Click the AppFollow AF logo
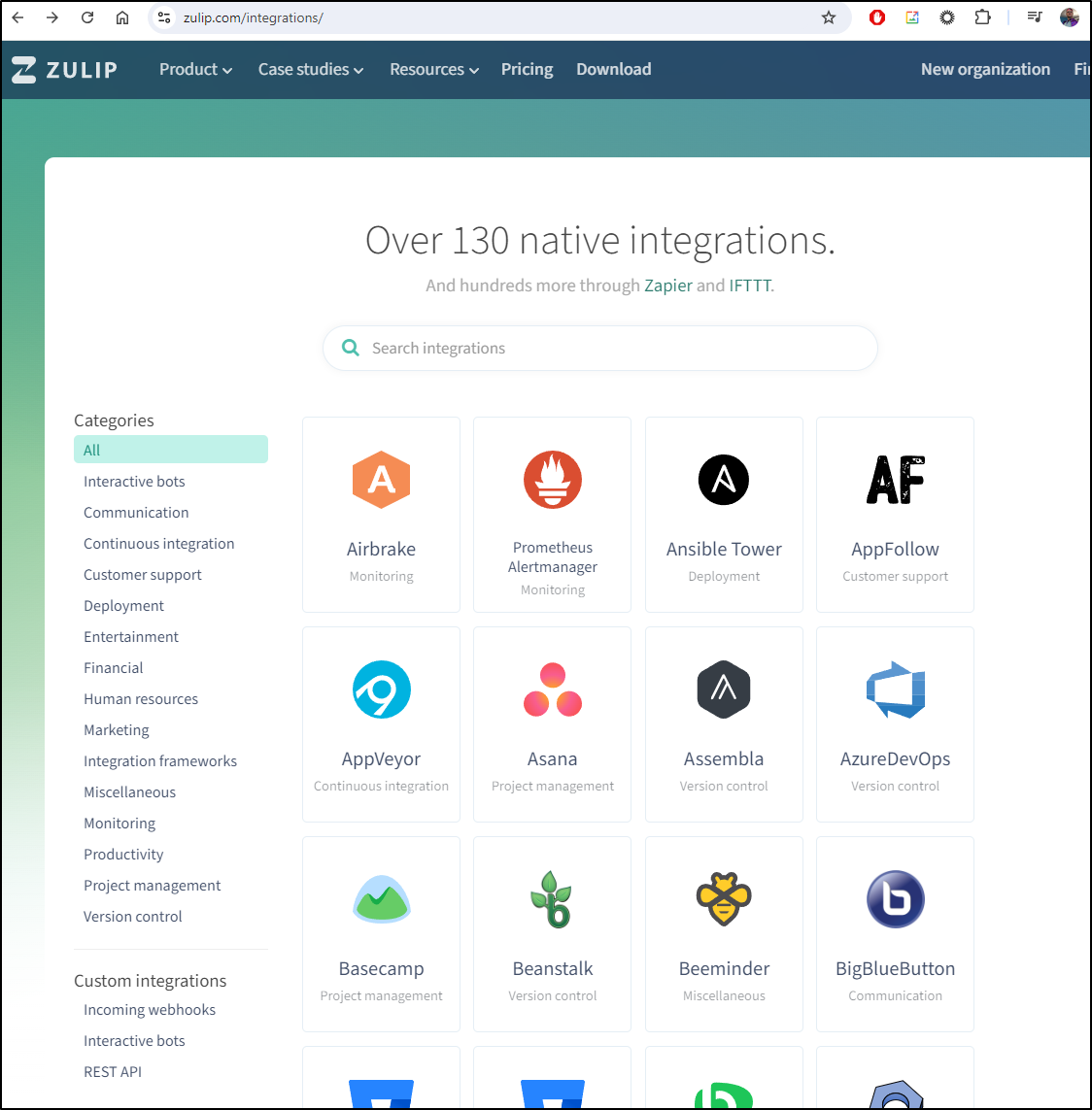The height and width of the screenshot is (1110, 1092). click(x=895, y=480)
